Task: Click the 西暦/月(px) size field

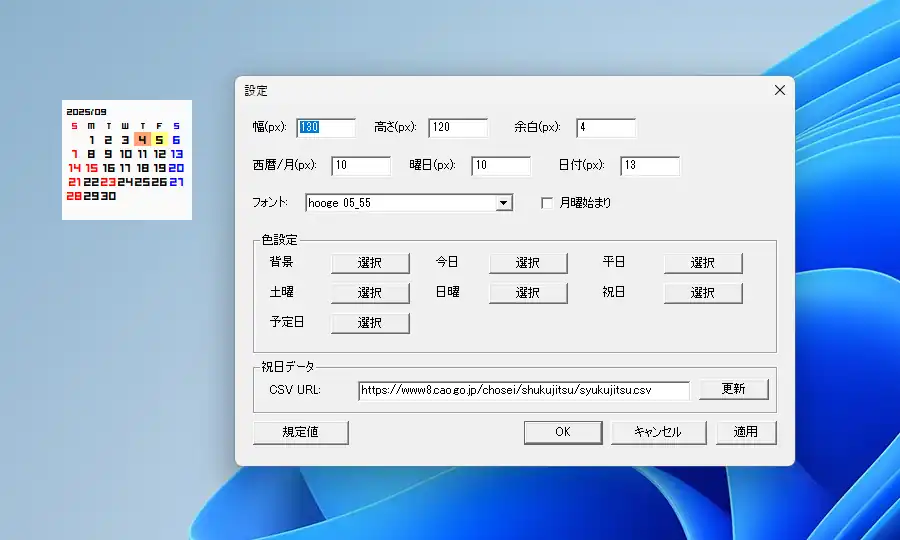Action: pos(360,165)
